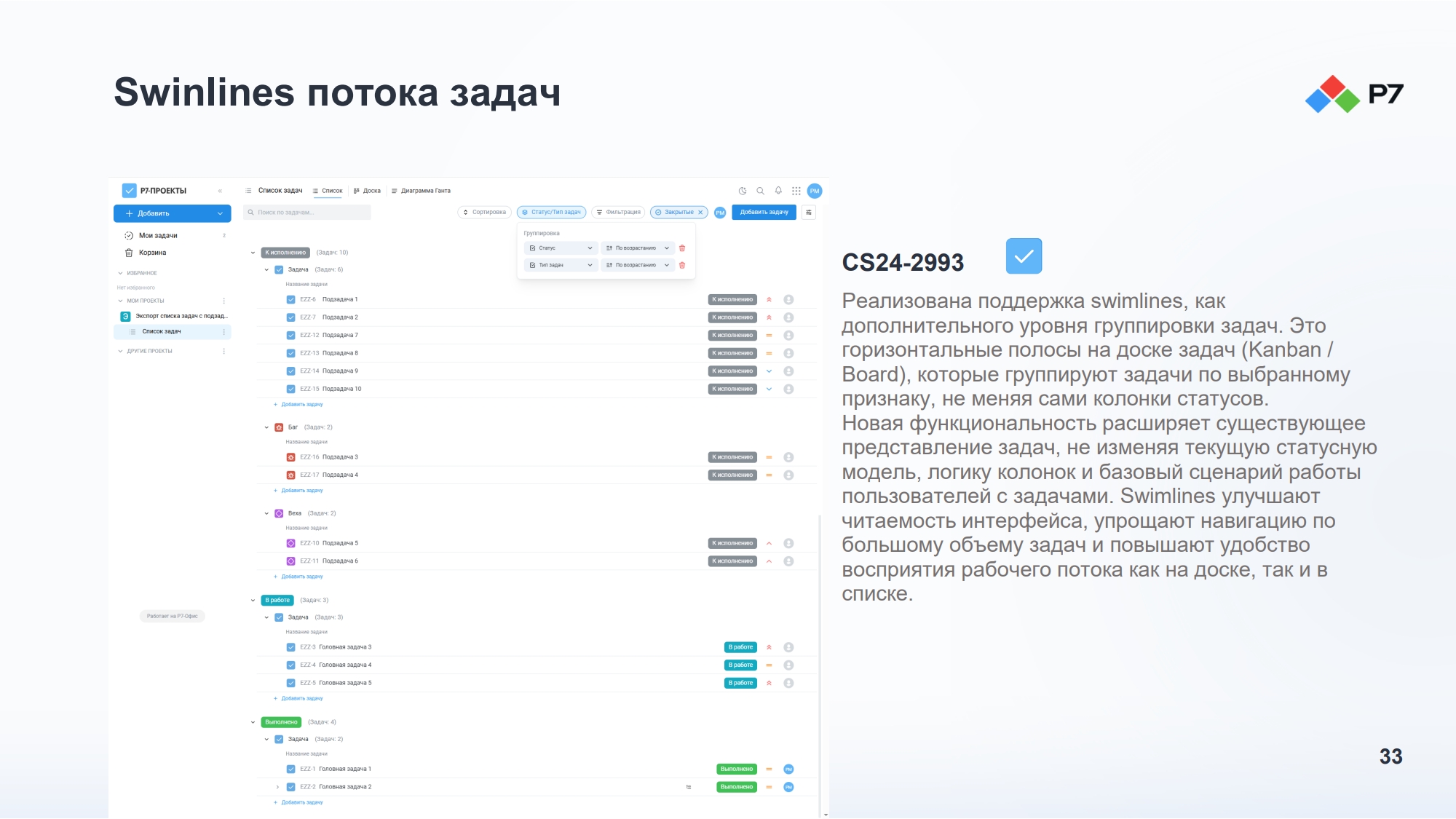Toggle checkbox of EZZ-6 Подзадача 1
The height and width of the screenshot is (819, 1456).
tap(290, 300)
